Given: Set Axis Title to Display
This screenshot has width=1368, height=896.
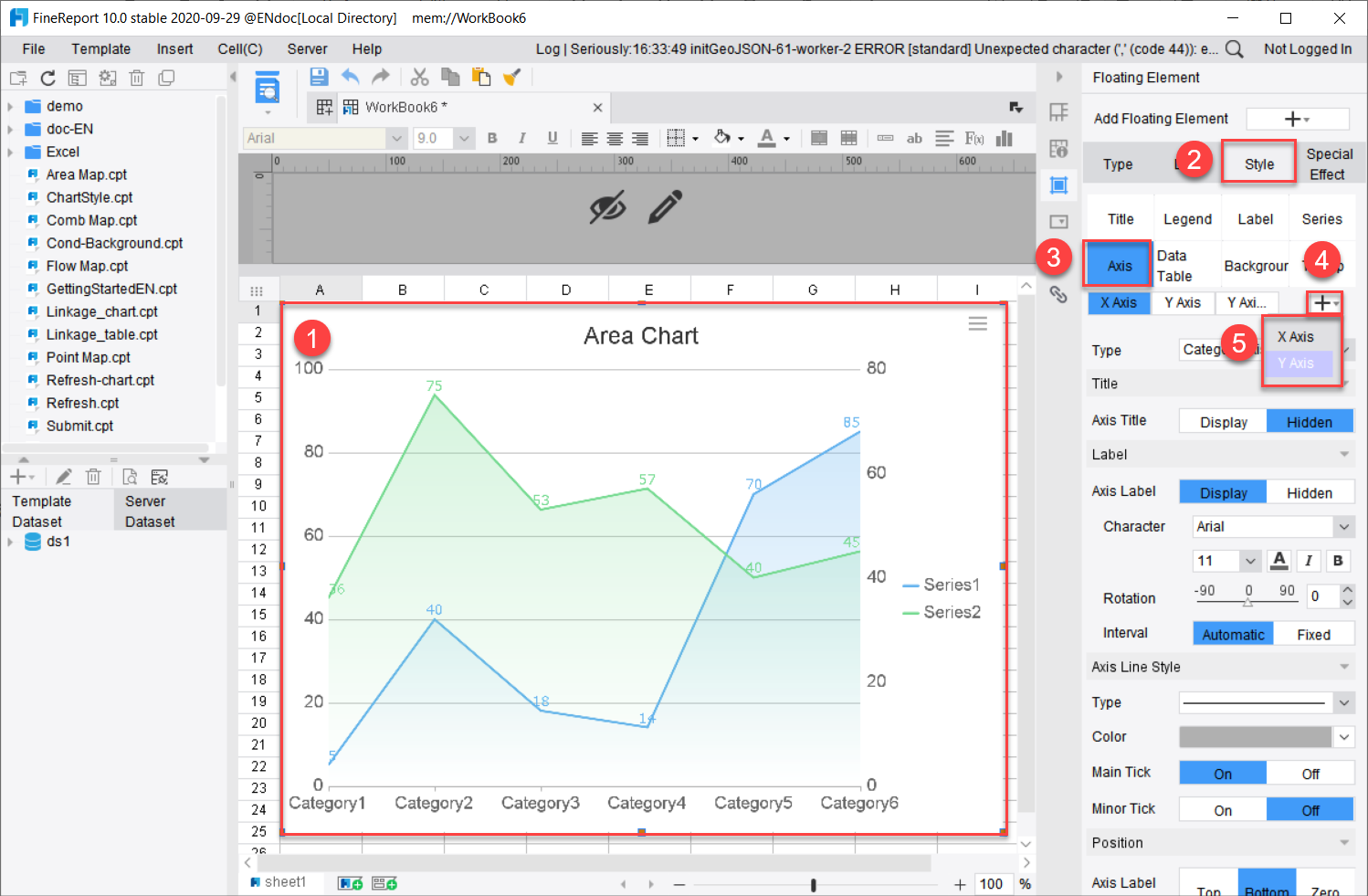Looking at the screenshot, I should (1223, 422).
